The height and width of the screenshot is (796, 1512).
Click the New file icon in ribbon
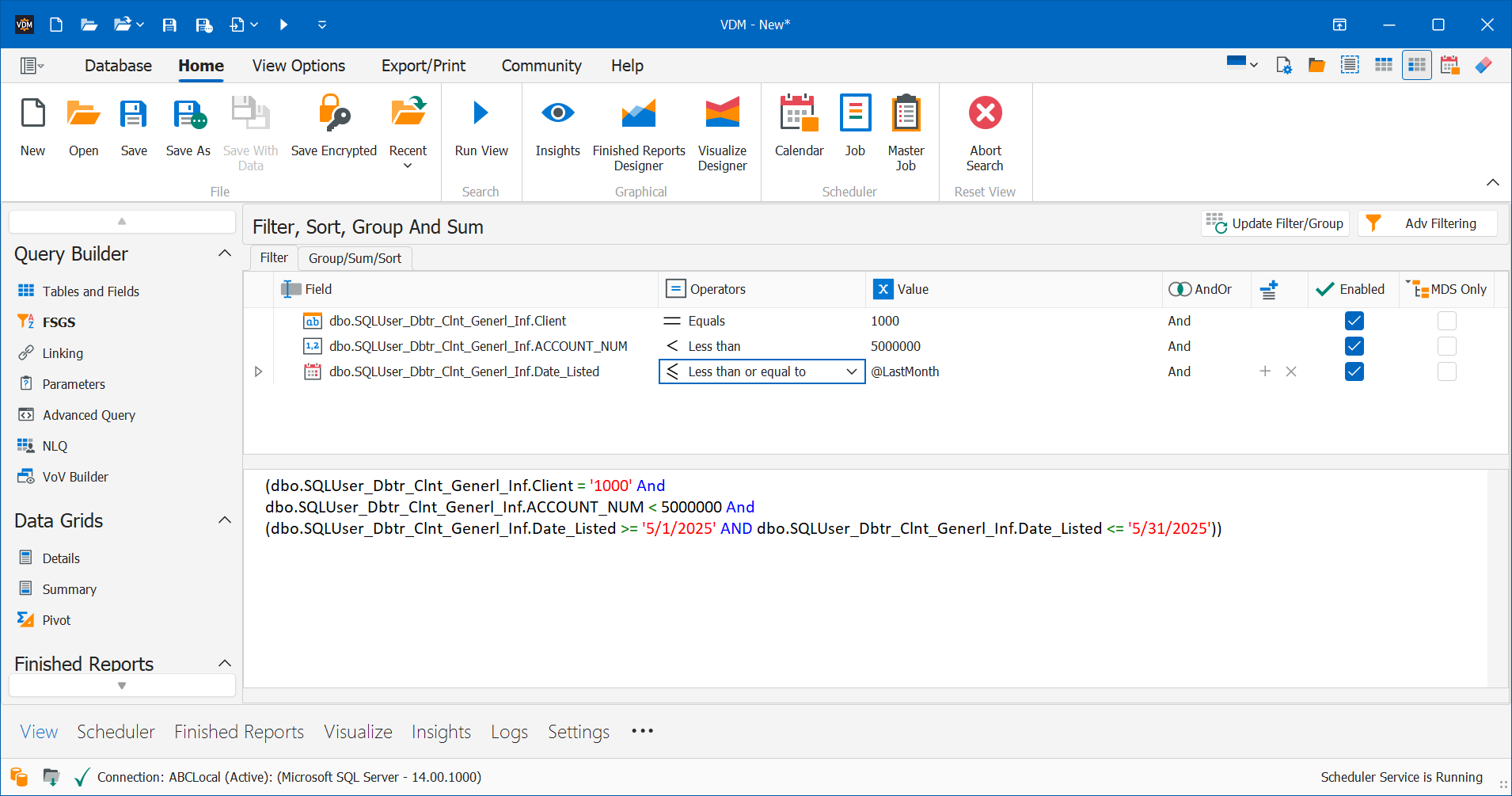[32, 127]
